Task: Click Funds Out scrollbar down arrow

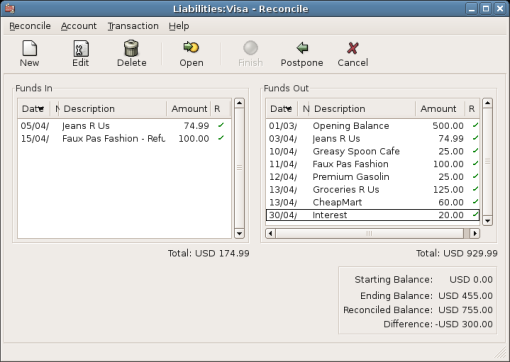Action: [x=488, y=221]
